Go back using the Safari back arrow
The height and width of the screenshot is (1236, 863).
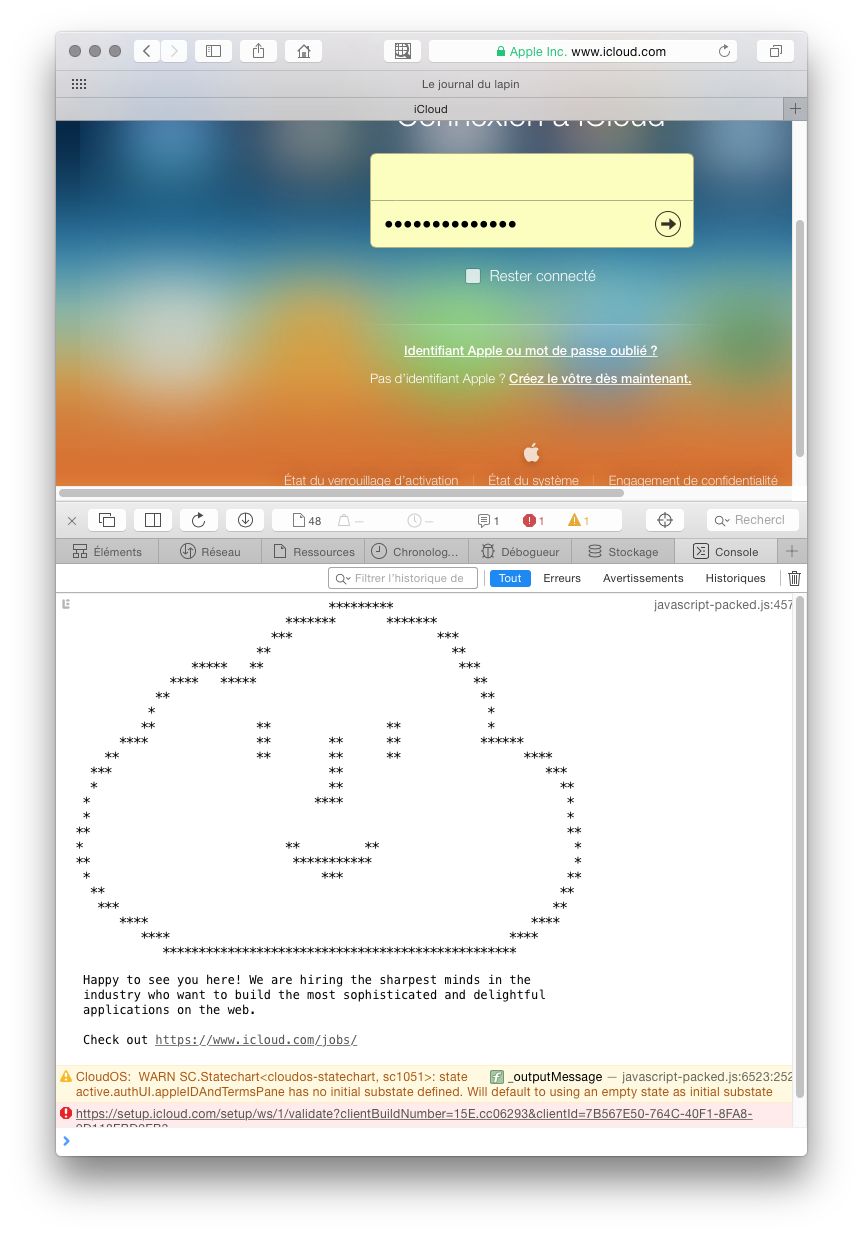pyautogui.click(x=147, y=51)
